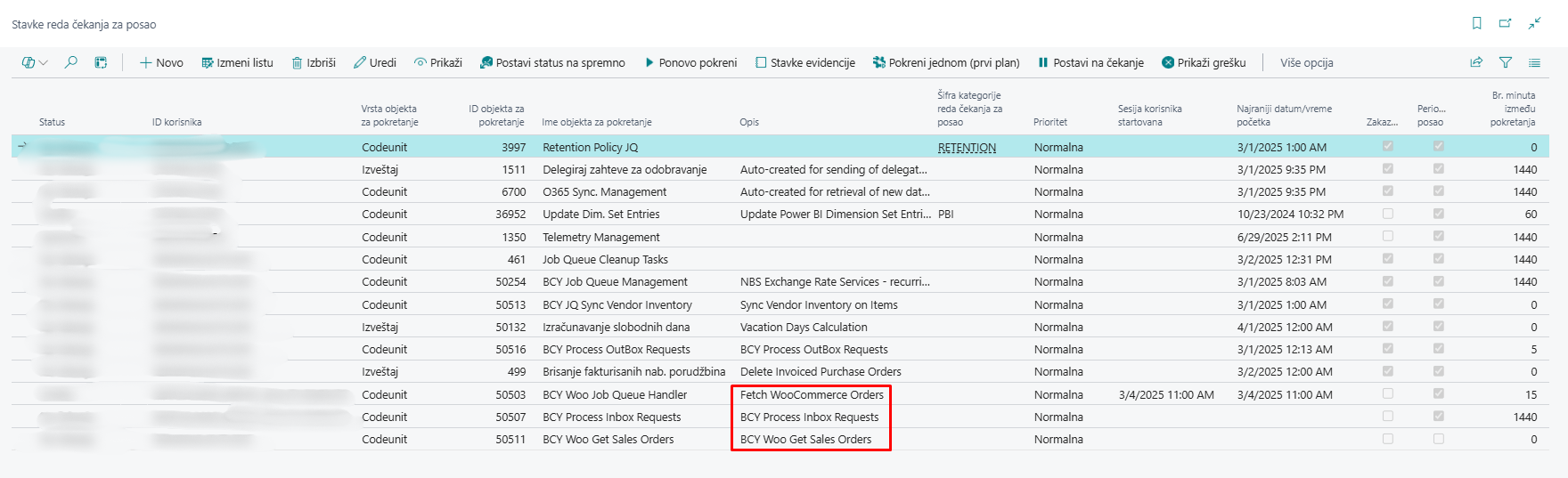This screenshot has height=478, width=1568.
Task: Expand the view selector dropdown arrow
Action: [x=44, y=62]
